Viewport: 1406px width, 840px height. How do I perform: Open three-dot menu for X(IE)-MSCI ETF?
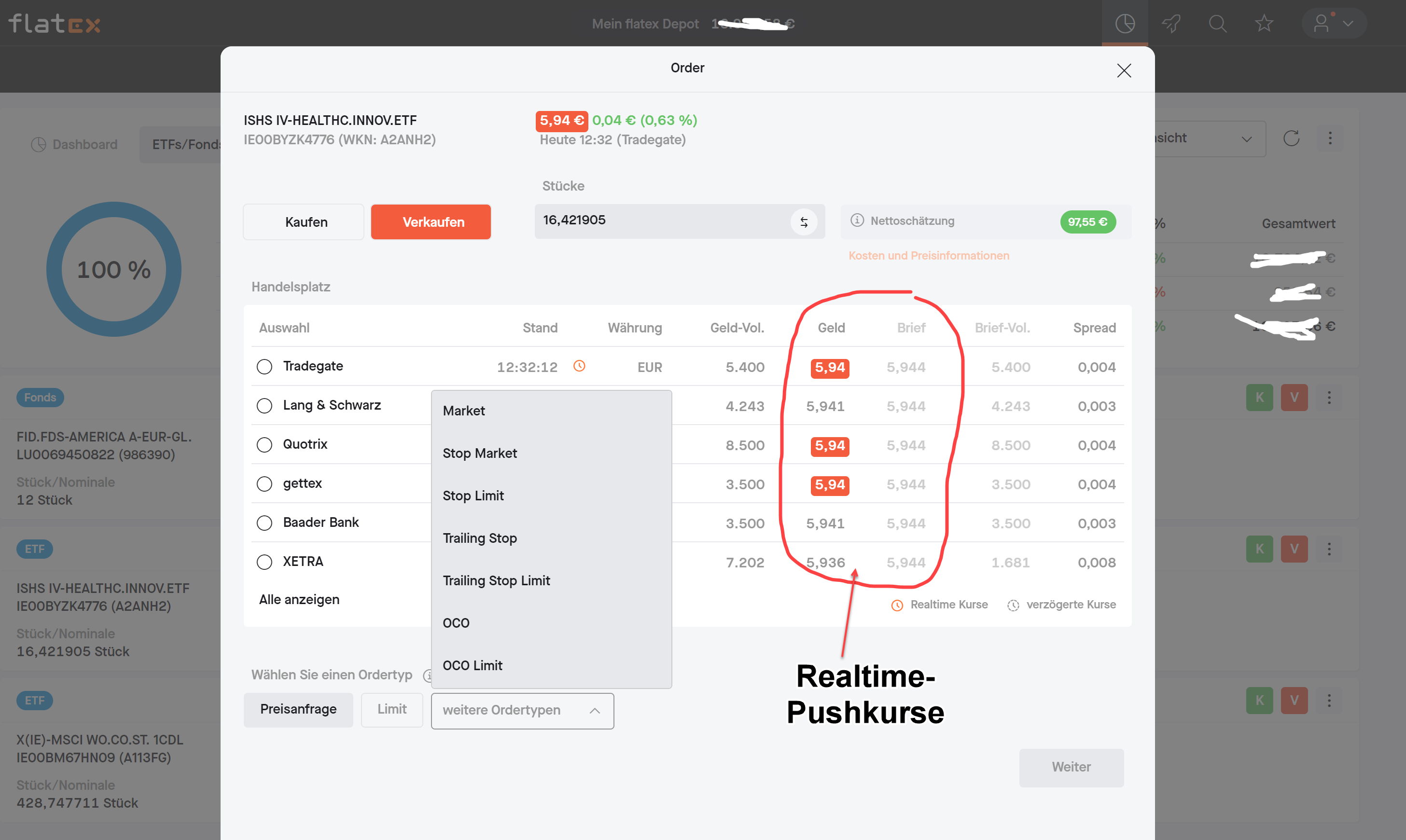pyautogui.click(x=1329, y=700)
